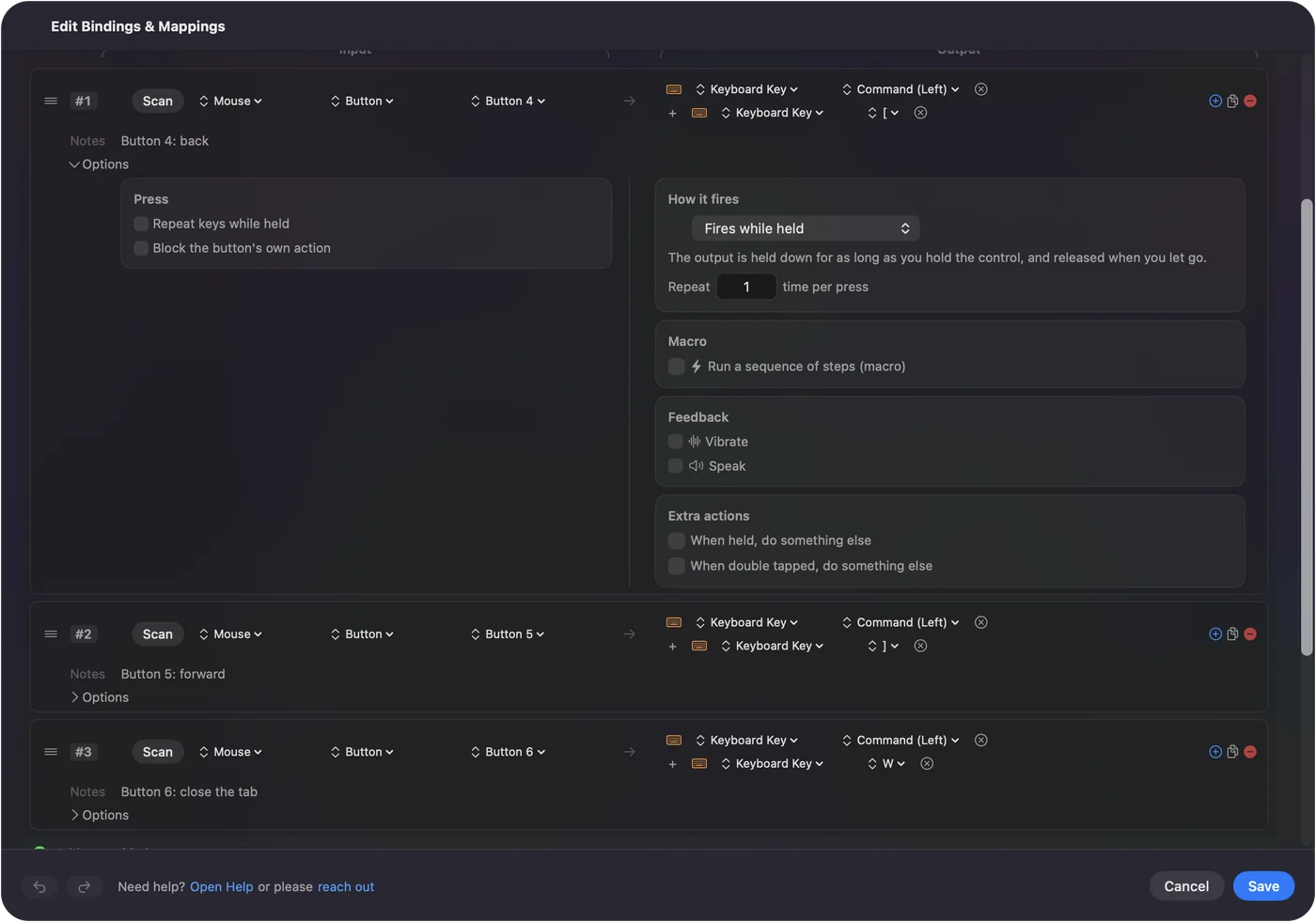1316x922 pixels.
Task: Add another output with plus in binding #2
Action: click(672, 647)
